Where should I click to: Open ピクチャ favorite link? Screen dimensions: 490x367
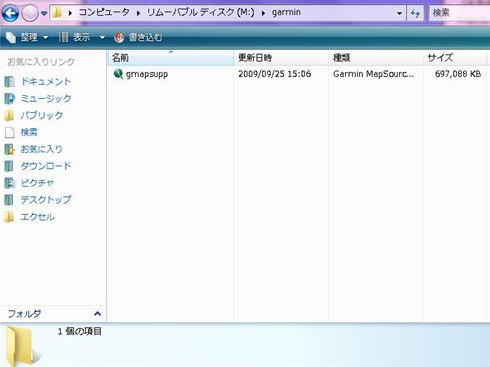coord(37,183)
